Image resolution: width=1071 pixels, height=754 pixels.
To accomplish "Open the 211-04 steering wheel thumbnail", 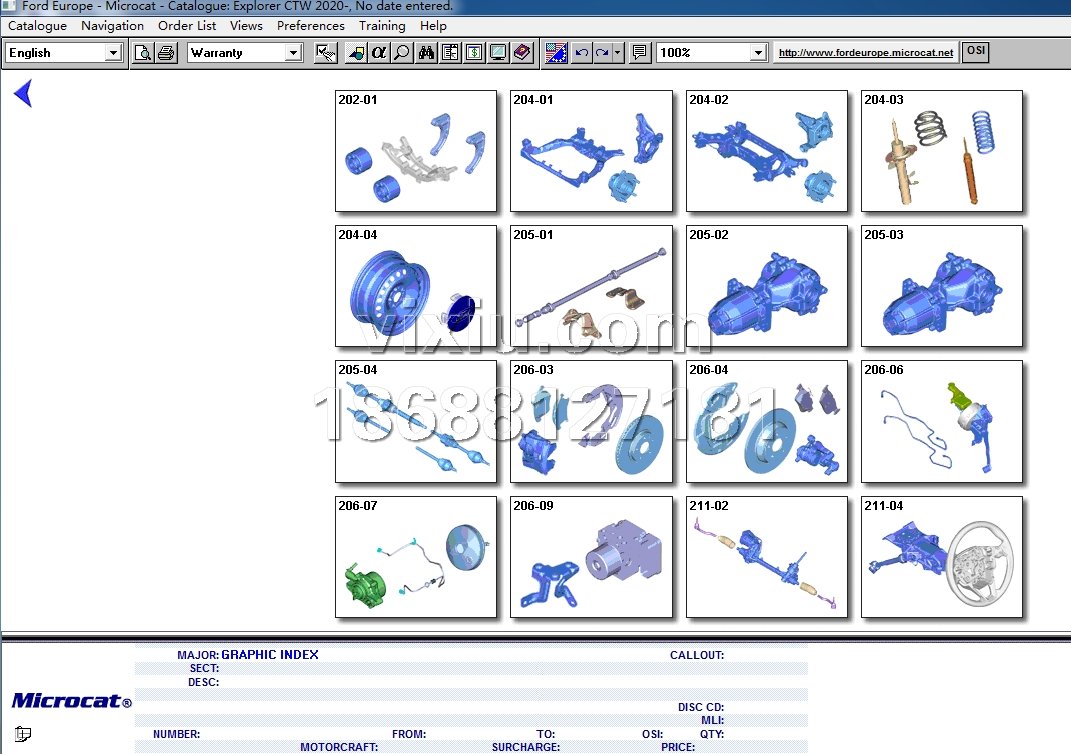I will 942,557.
